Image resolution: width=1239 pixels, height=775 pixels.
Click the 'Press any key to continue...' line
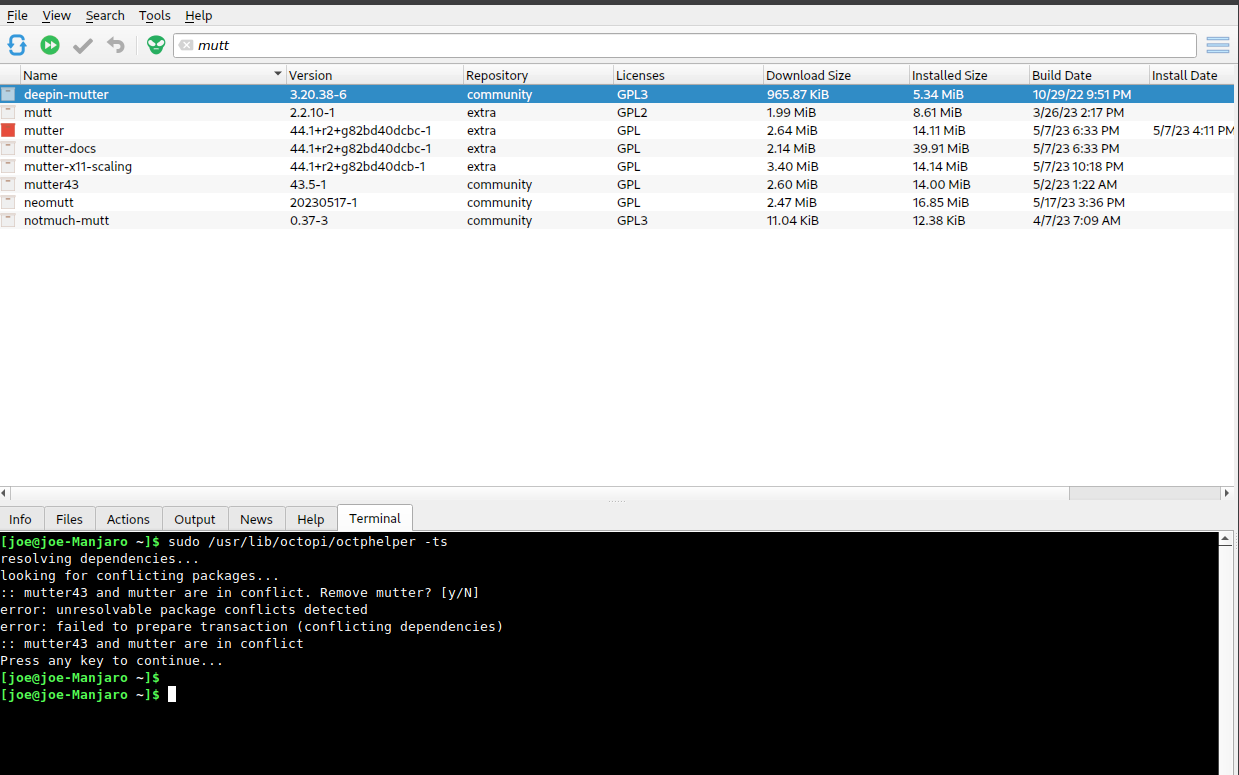click(112, 660)
